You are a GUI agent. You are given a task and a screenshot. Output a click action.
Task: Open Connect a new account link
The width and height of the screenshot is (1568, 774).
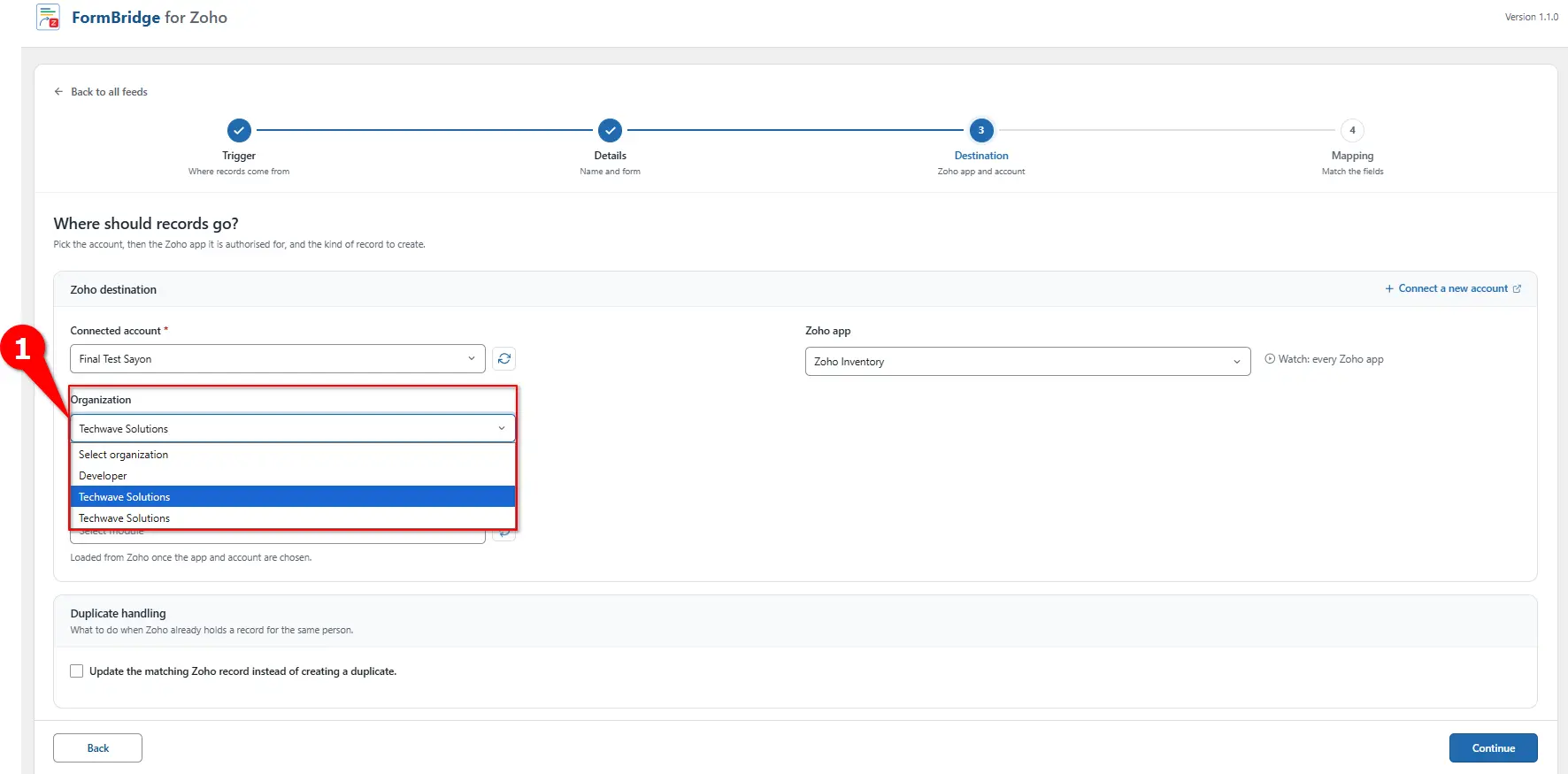pyautogui.click(x=1453, y=289)
